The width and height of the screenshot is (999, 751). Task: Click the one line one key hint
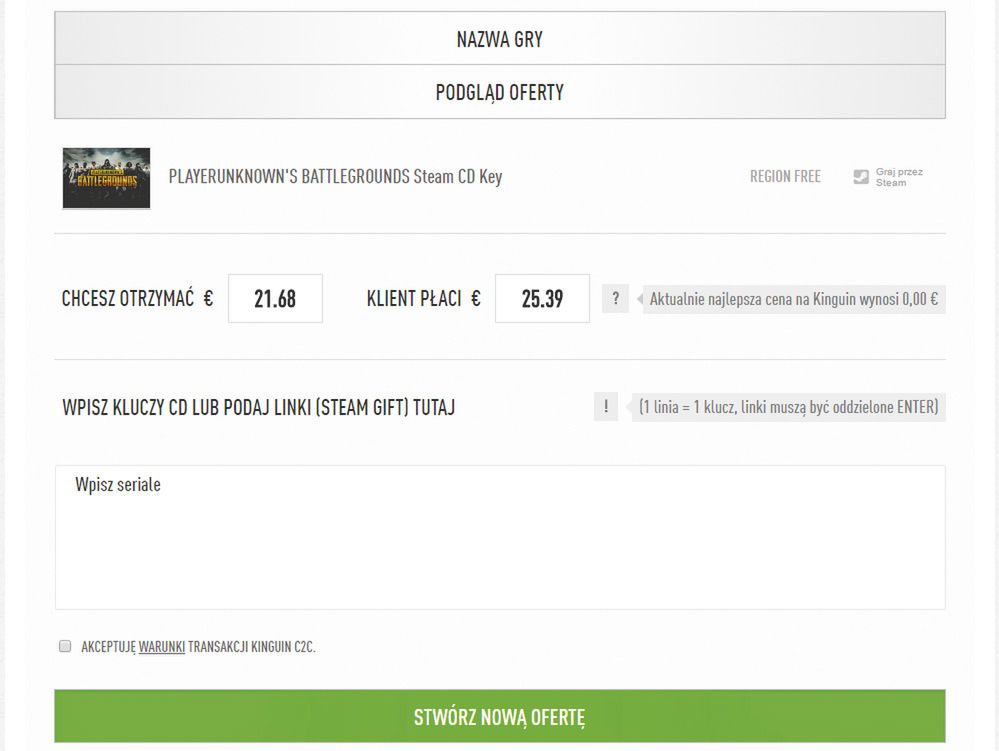(x=788, y=407)
